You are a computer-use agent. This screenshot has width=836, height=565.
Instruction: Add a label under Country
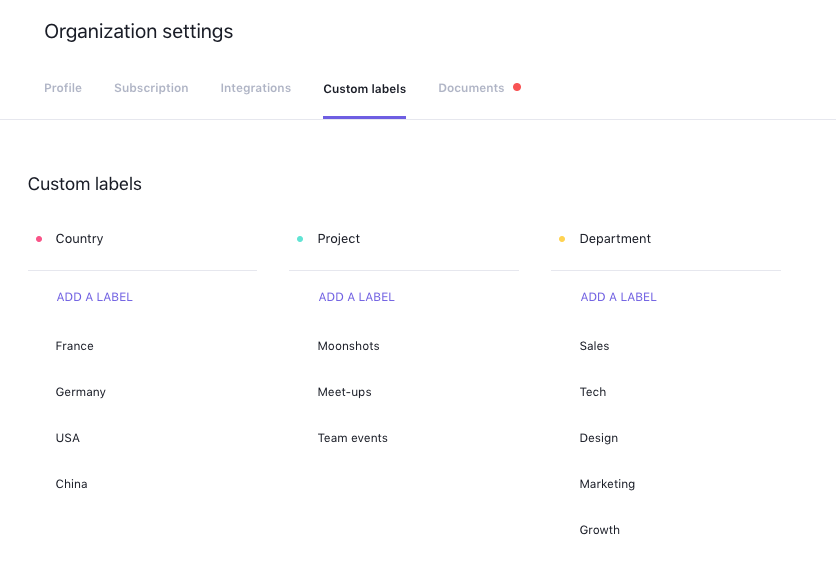pos(95,297)
